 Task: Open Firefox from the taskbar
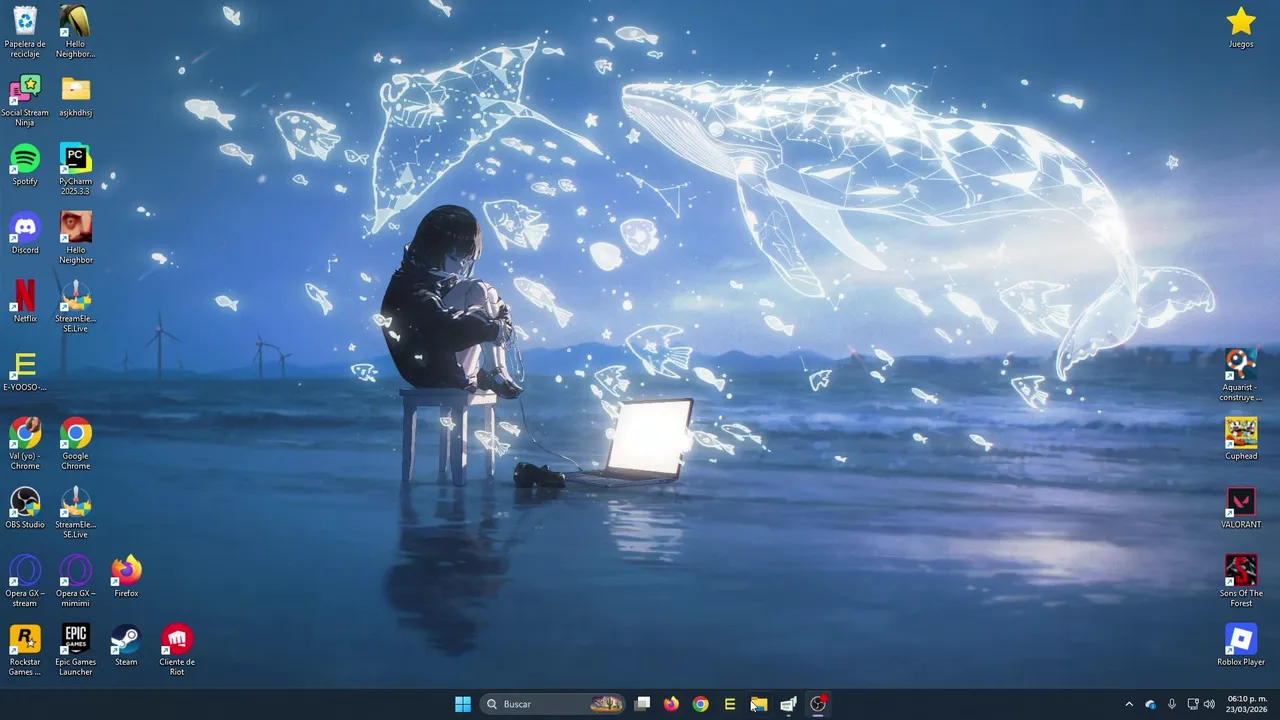click(x=671, y=704)
